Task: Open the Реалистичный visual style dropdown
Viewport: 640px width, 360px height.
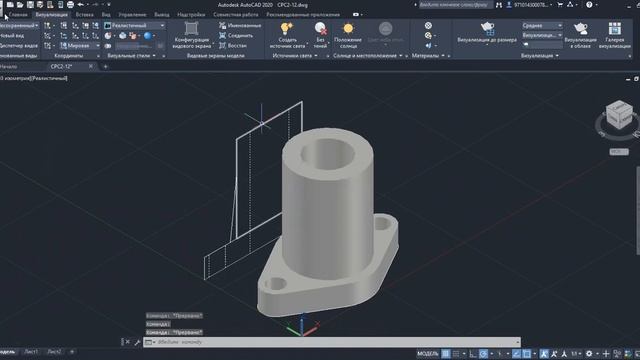Action: click(x=135, y=25)
